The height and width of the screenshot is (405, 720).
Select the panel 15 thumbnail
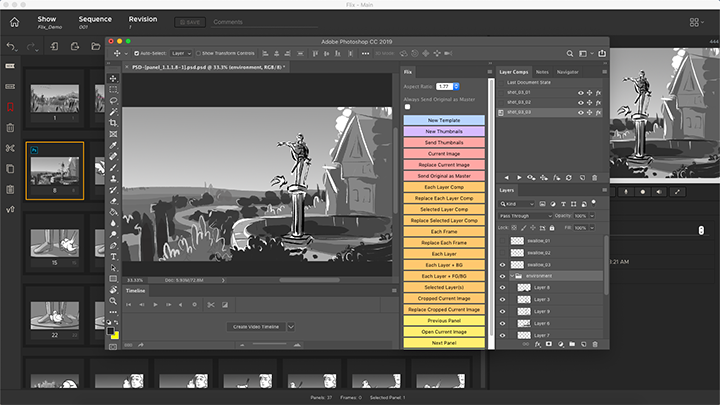point(54,241)
